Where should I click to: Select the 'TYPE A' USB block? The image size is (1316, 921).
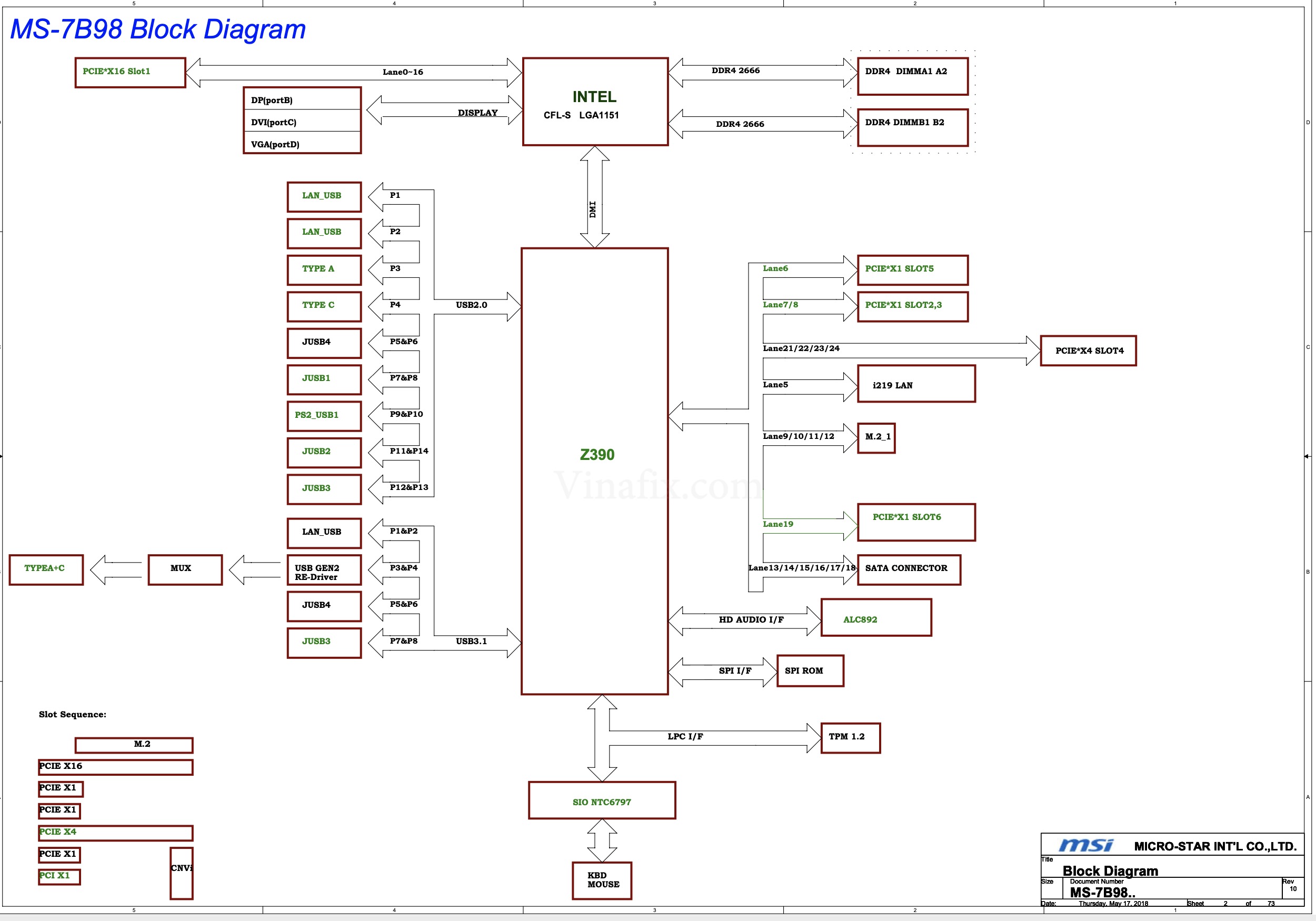pos(324,270)
